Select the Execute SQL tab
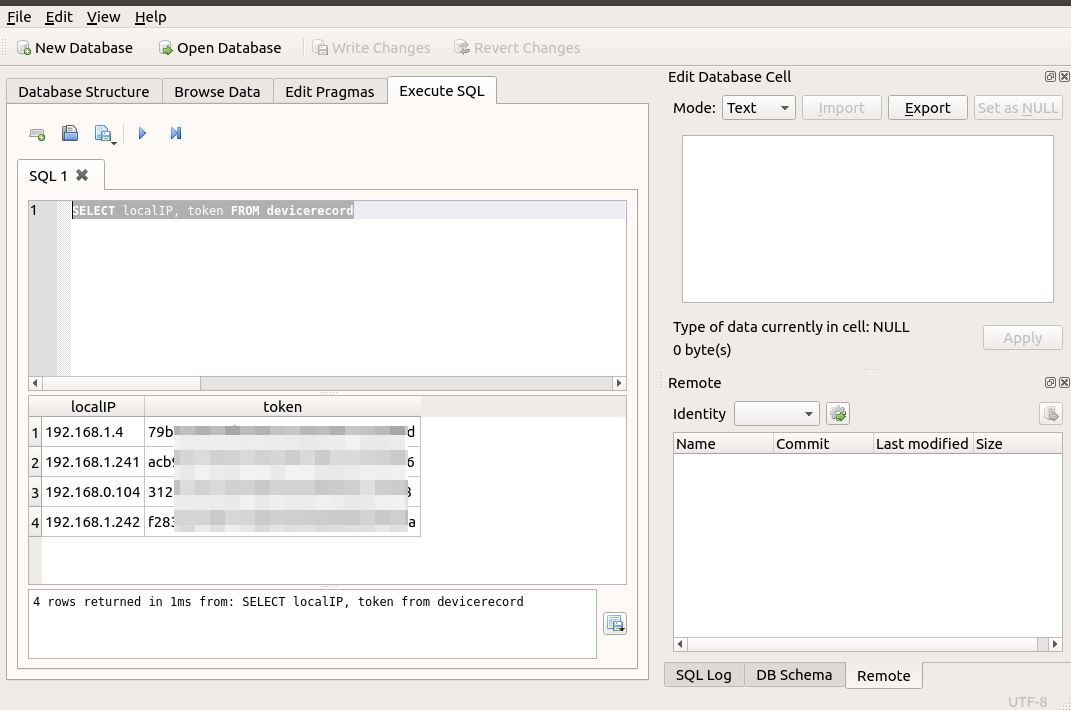 (x=442, y=91)
